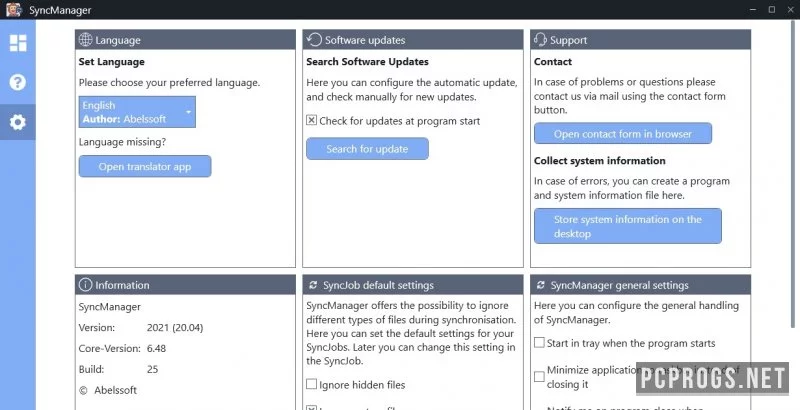Click the Software updates panel title
Screen dimensions: 800x410
pos(365,40)
